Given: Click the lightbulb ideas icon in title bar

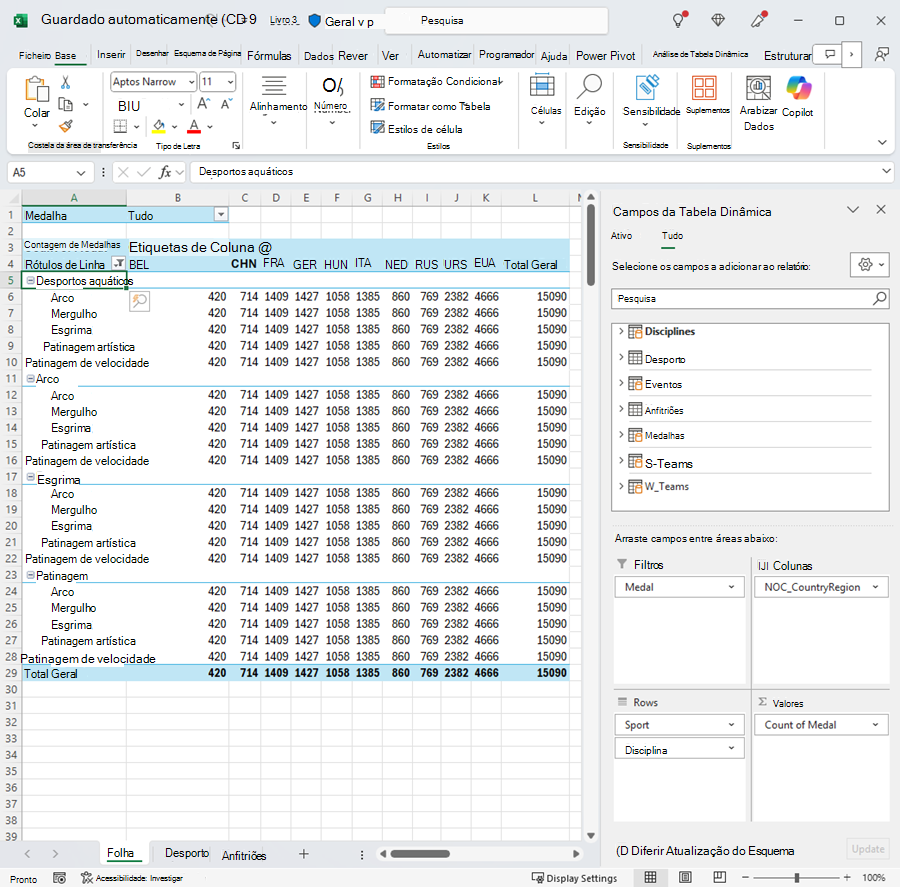Looking at the screenshot, I should click(680, 20).
